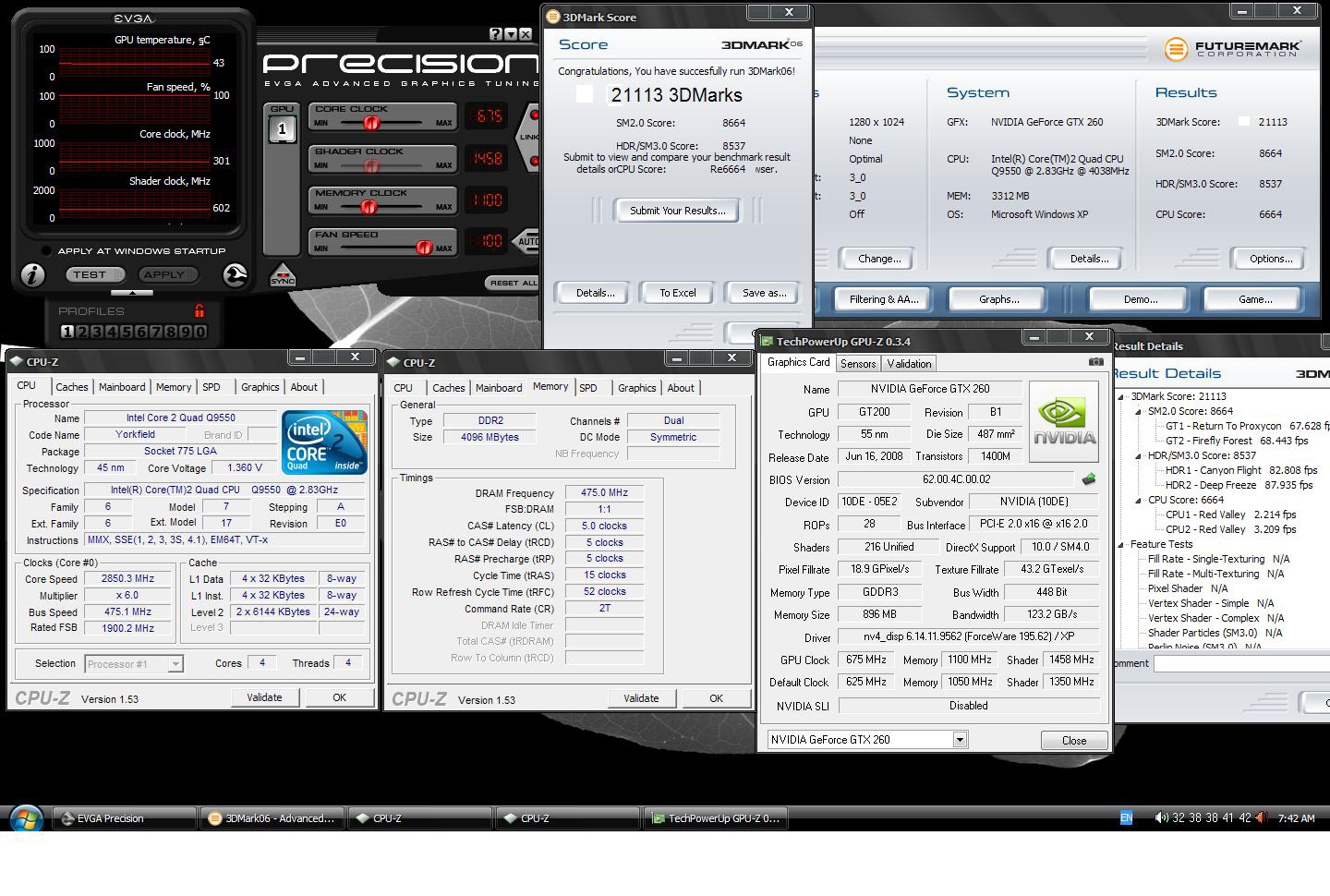Click the EVGA Precision help question mark
The height and width of the screenshot is (896, 1330).
[496, 34]
